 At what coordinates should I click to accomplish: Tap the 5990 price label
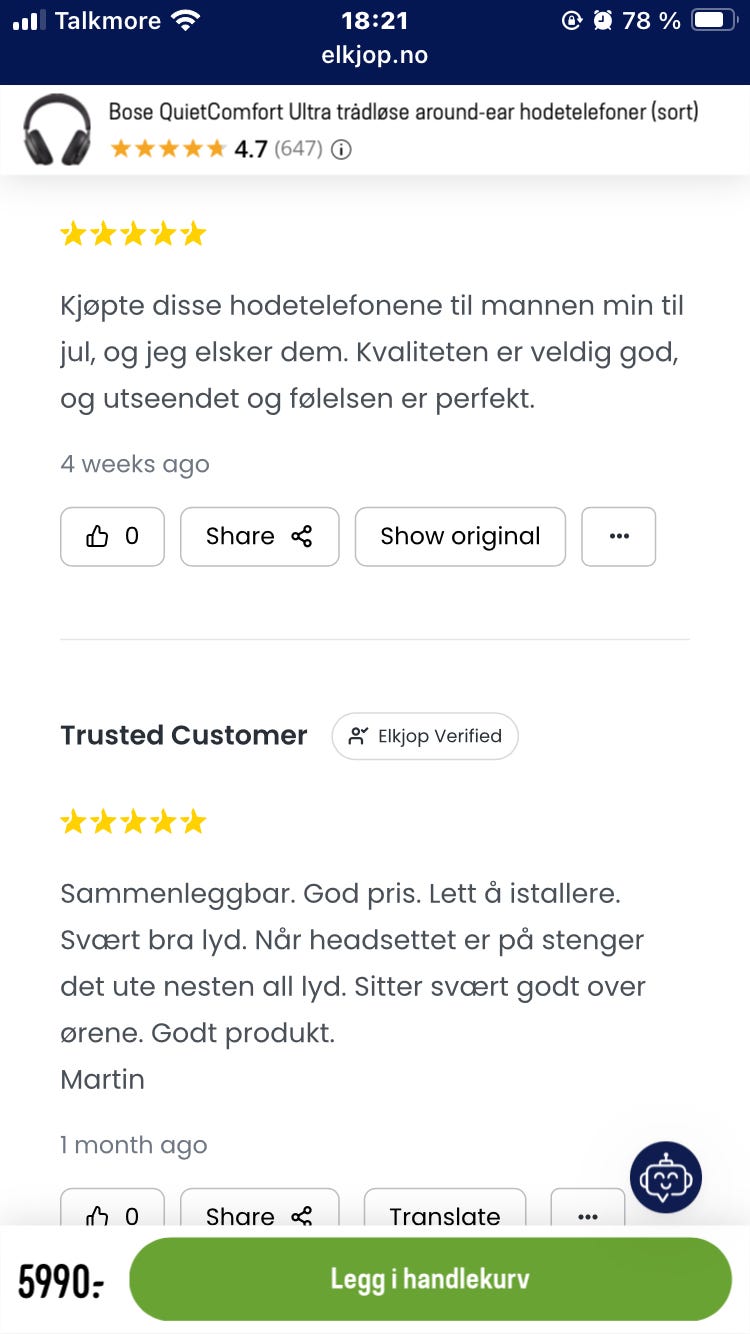pos(61,1281)
